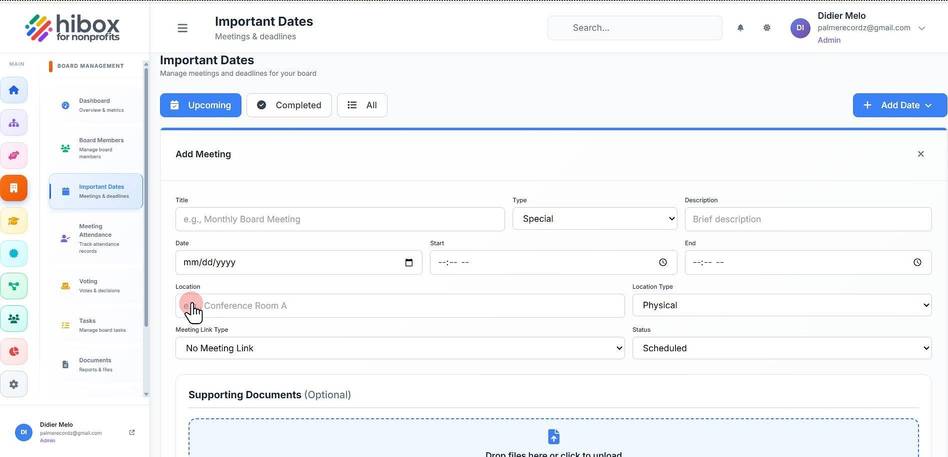Click external link icon beside Didier Melo
Viewport: 948px width, 457px height.
tap(132, 432)
